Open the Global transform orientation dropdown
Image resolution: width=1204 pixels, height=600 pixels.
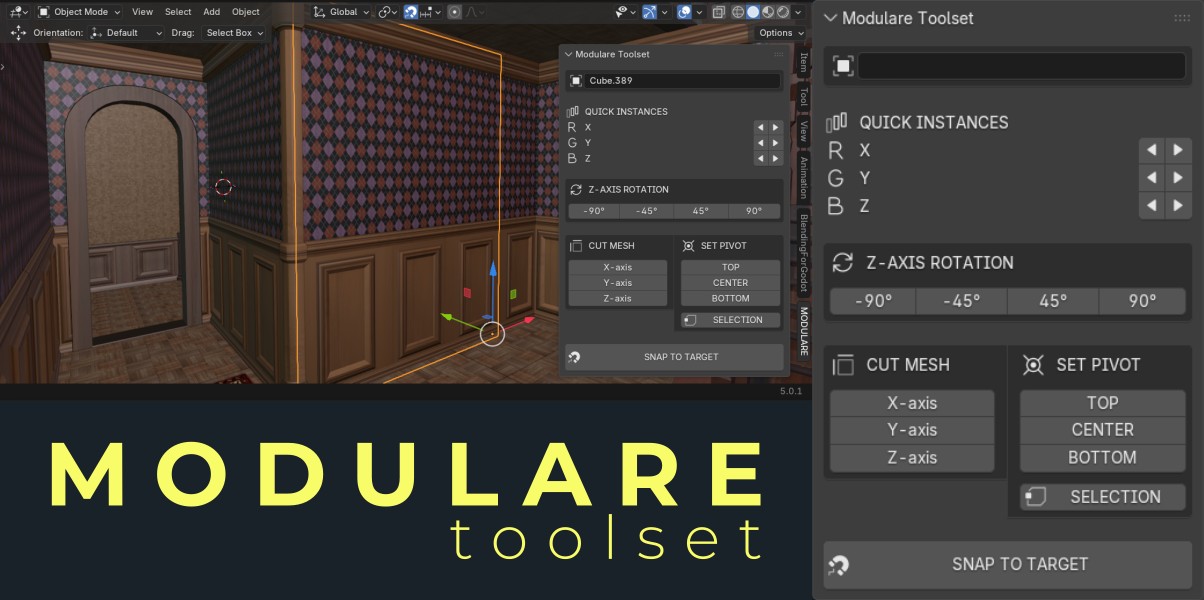[x=340, y=12]
